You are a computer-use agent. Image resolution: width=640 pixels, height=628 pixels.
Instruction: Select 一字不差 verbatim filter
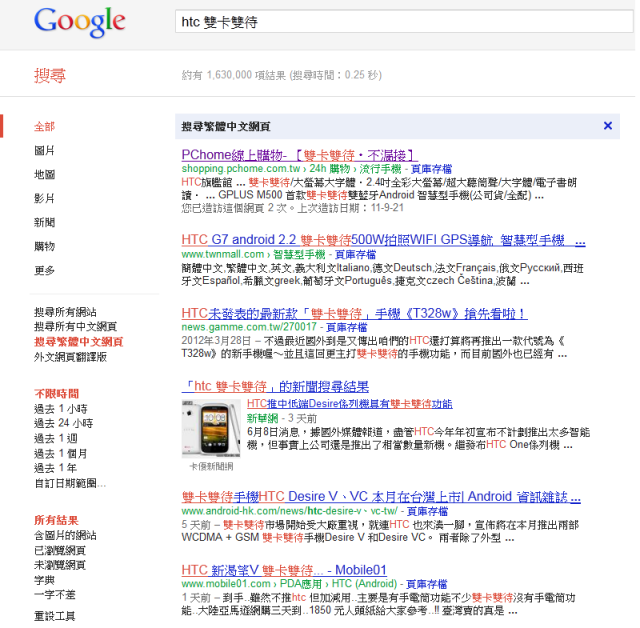pyautogui.click(x=55, y=595)
